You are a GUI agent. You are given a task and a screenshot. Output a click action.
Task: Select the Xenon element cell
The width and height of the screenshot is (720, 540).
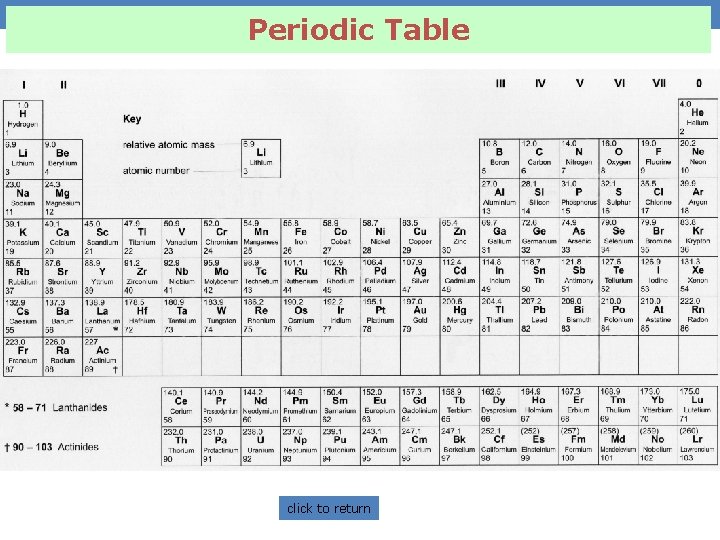tap(698, 276)
